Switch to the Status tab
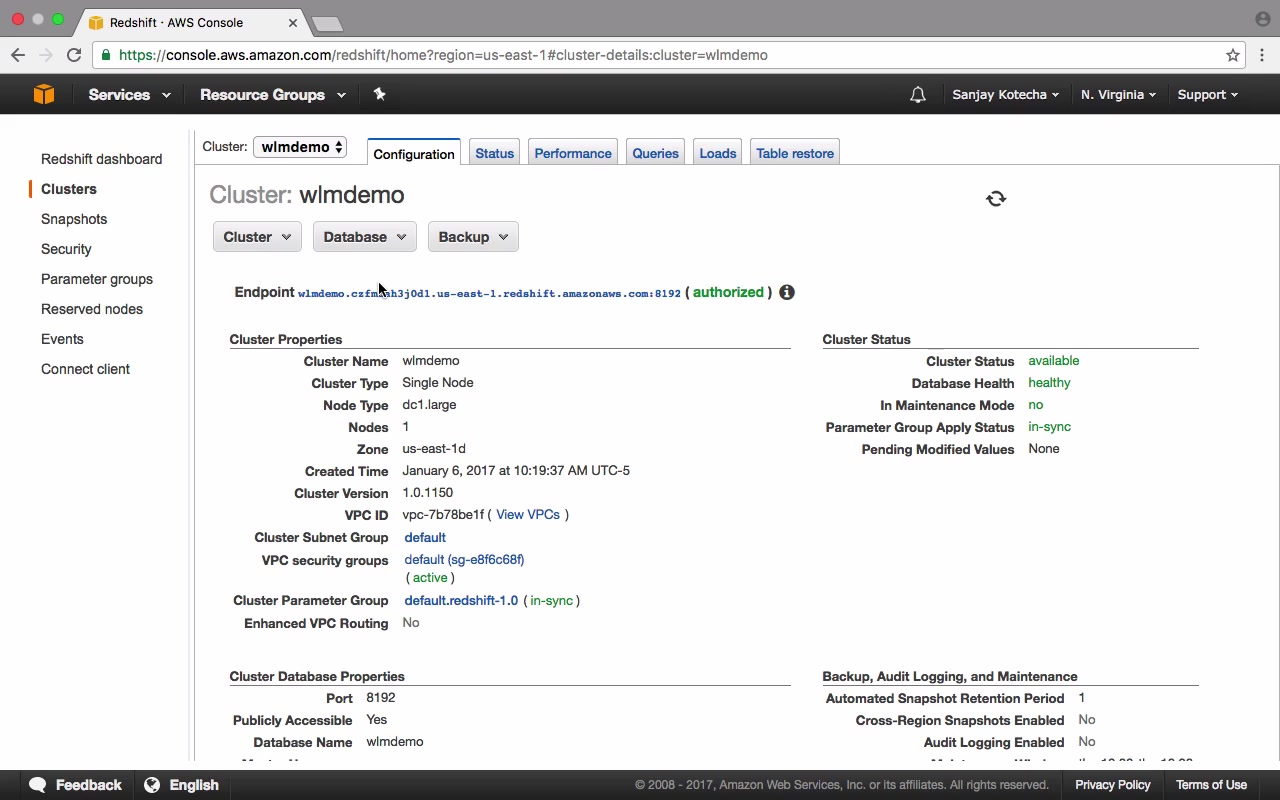 pos(494,153)
